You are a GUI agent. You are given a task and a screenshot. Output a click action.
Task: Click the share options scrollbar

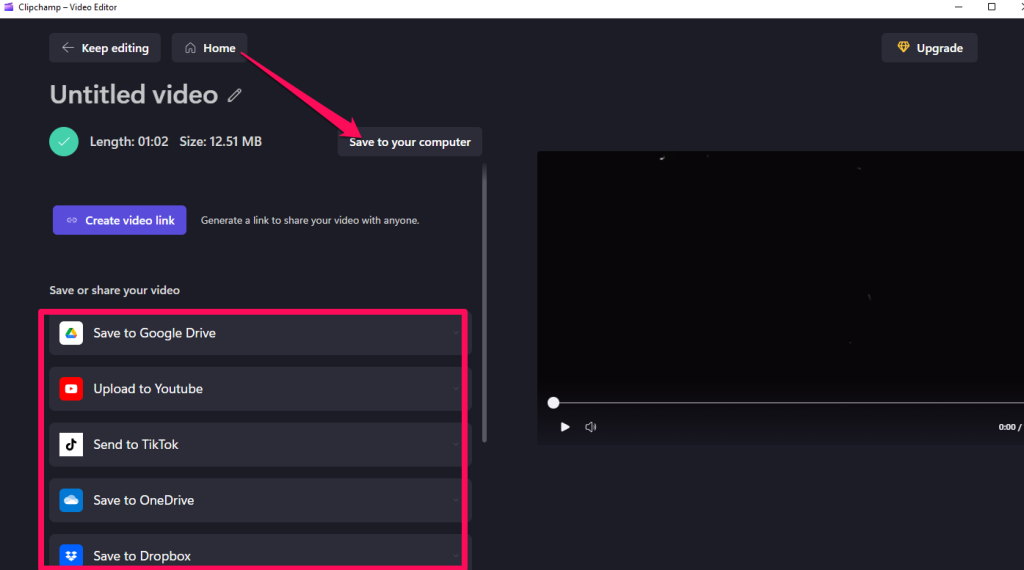click(484, 304)
